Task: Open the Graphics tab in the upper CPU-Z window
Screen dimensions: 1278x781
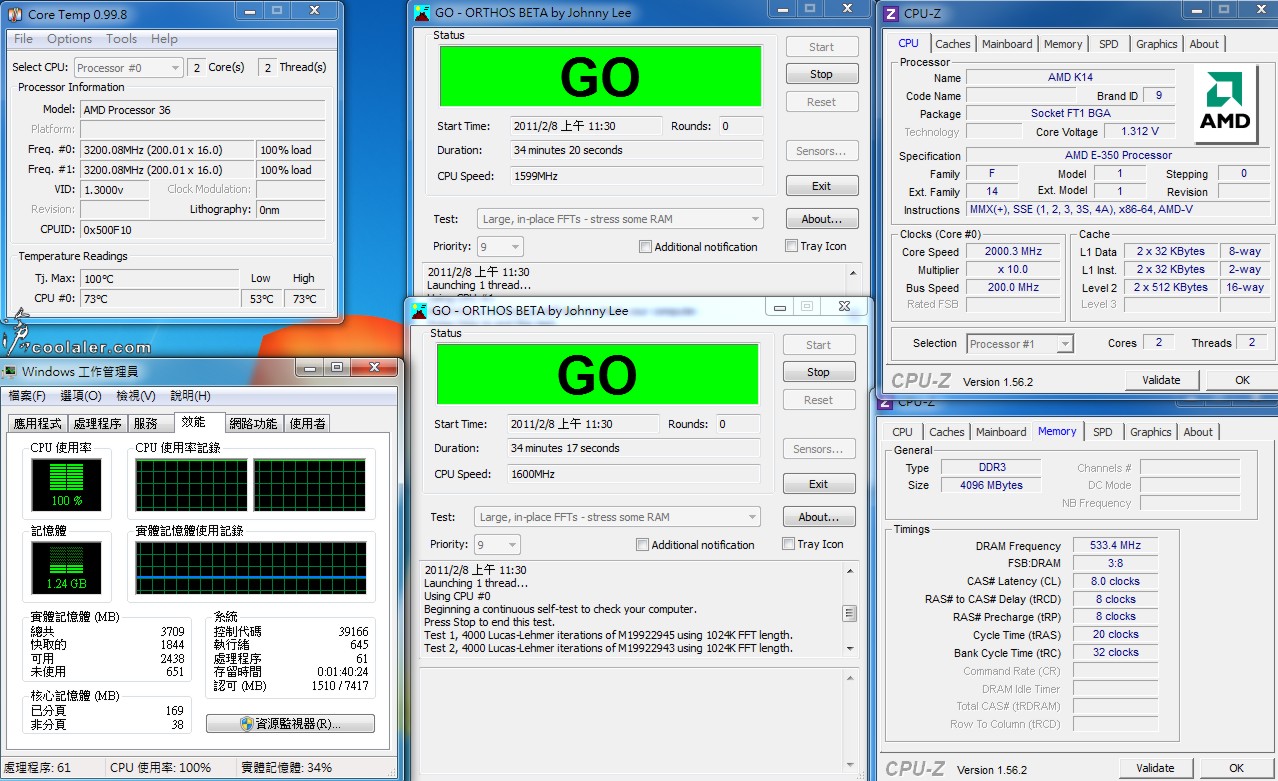Action: click(1156, 44)
